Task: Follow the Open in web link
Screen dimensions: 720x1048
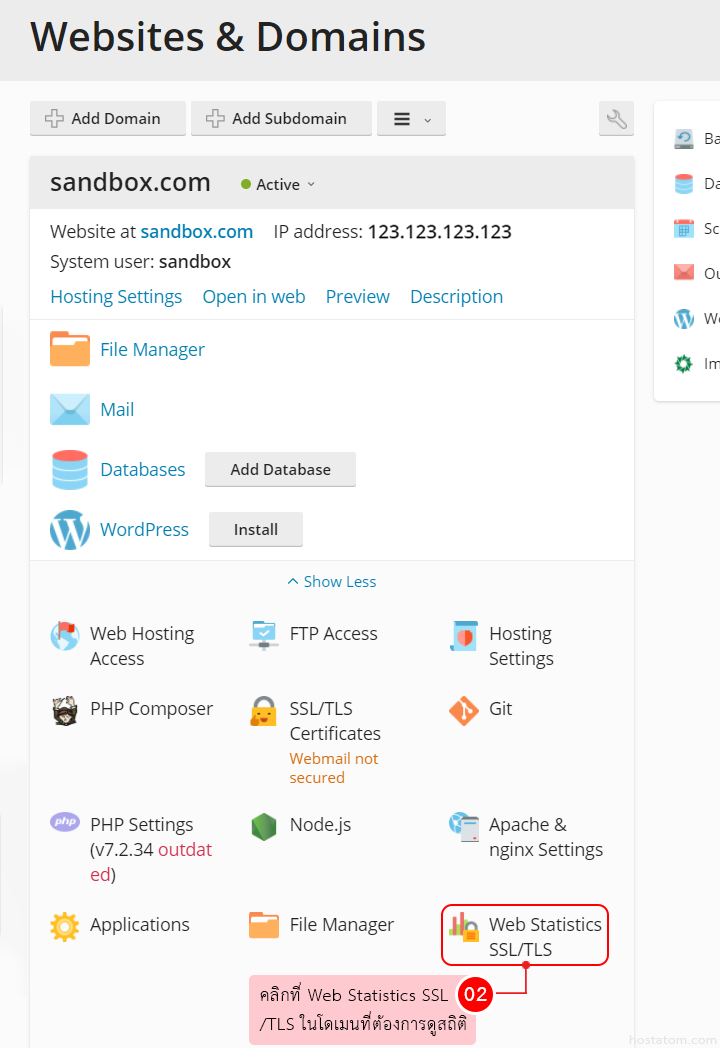Action: click(253, 297)
